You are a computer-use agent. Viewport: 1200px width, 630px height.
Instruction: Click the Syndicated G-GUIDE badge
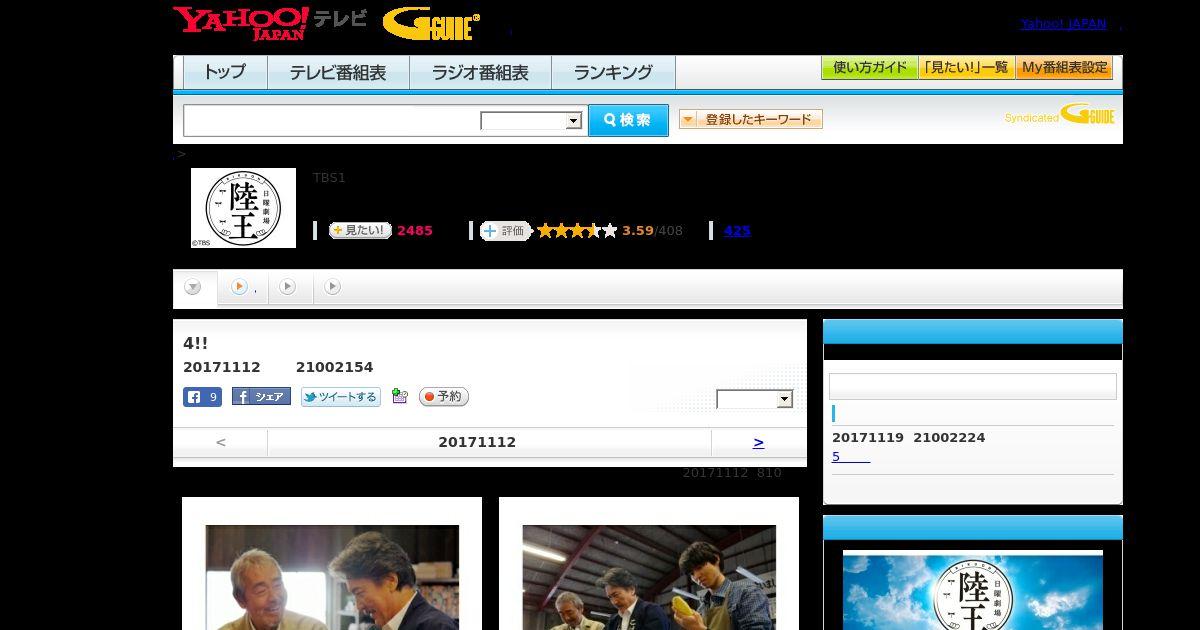click(1059, 115)
